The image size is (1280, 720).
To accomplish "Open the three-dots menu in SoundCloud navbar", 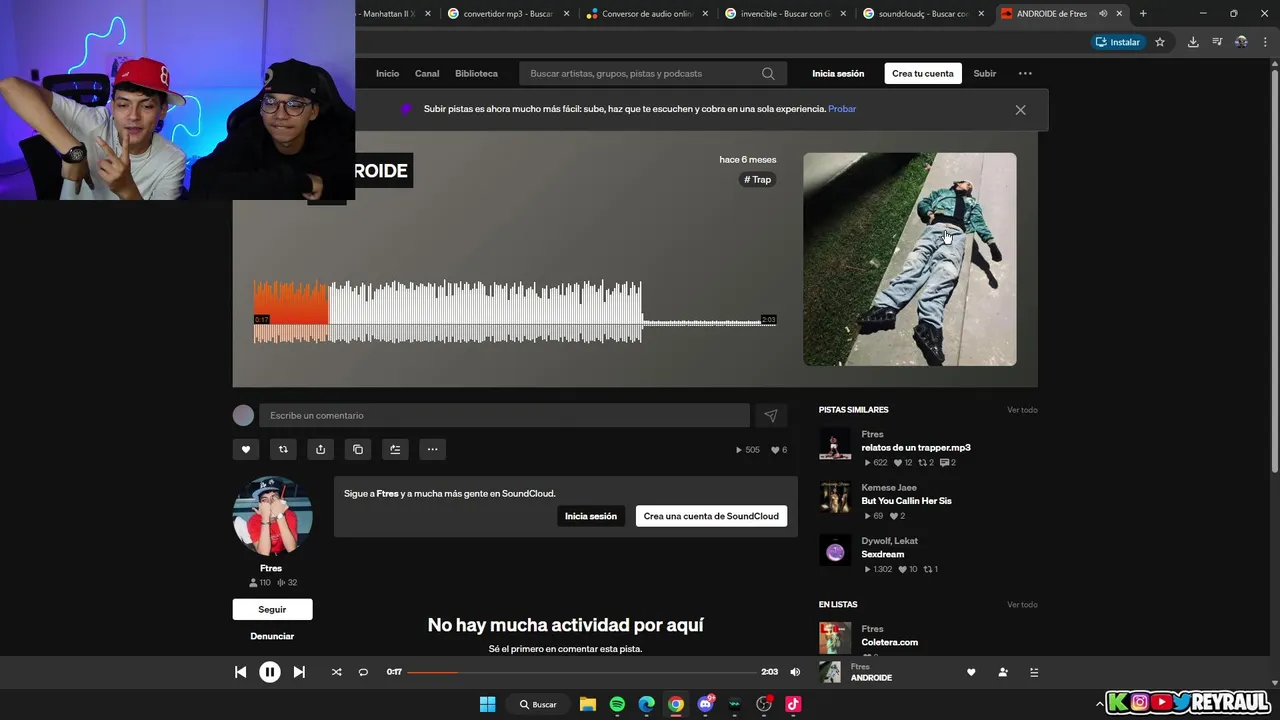I will [x=1025, y=73].
